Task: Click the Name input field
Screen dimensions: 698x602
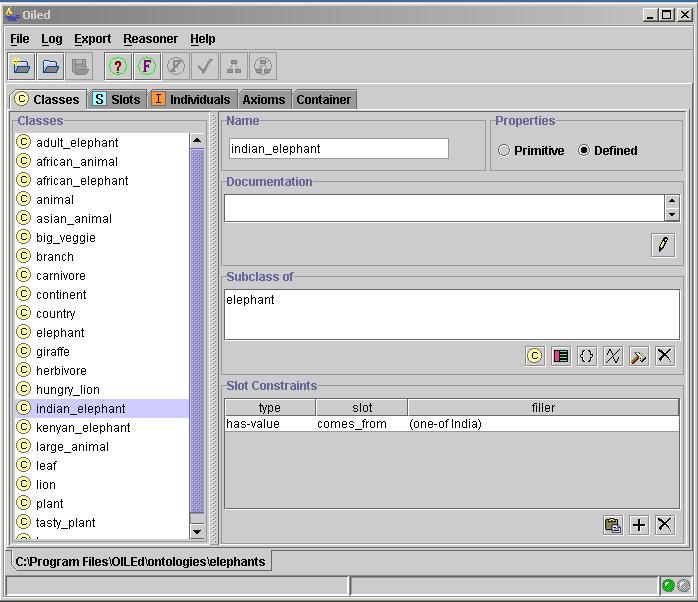Action: 339,149
